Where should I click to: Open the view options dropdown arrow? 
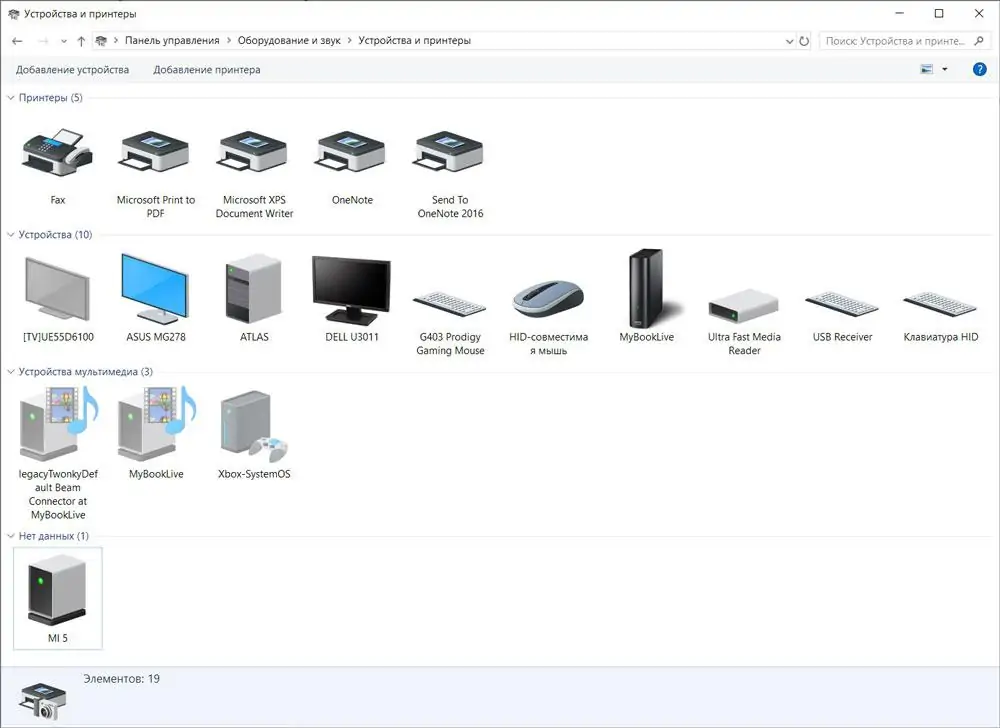[945, 69]
